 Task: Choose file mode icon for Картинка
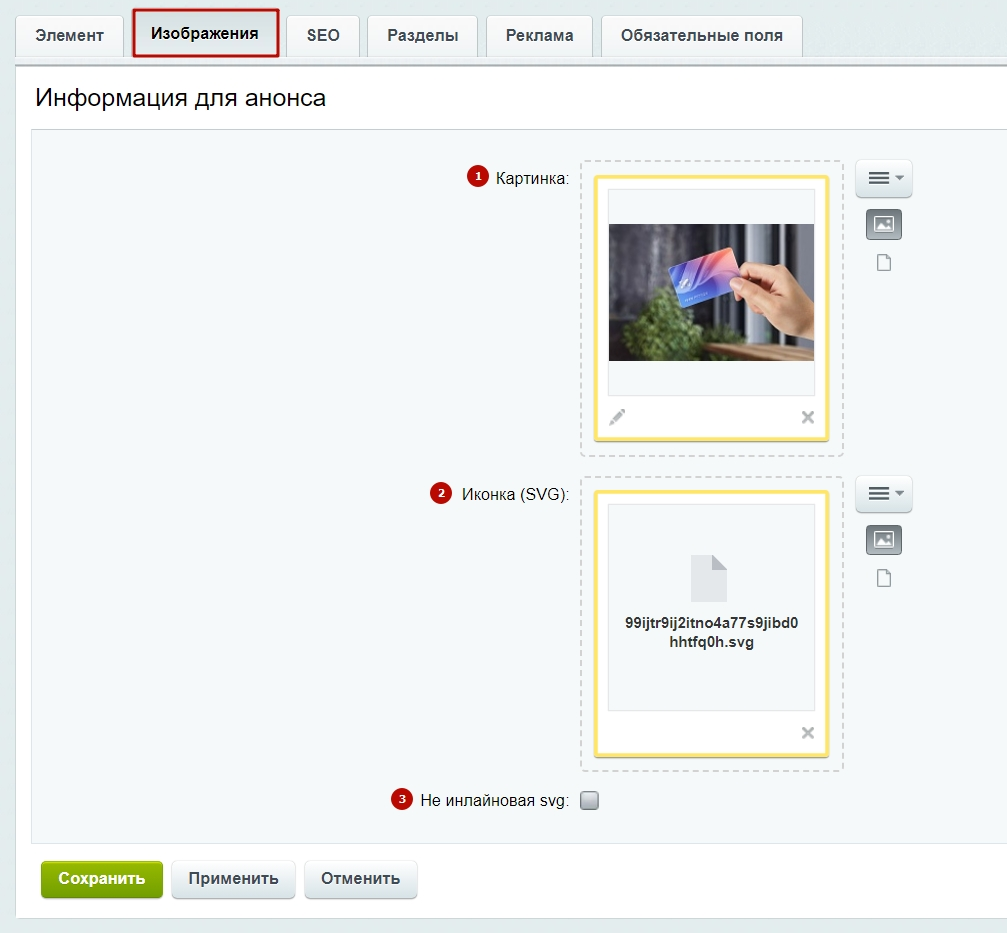(884, 263)
